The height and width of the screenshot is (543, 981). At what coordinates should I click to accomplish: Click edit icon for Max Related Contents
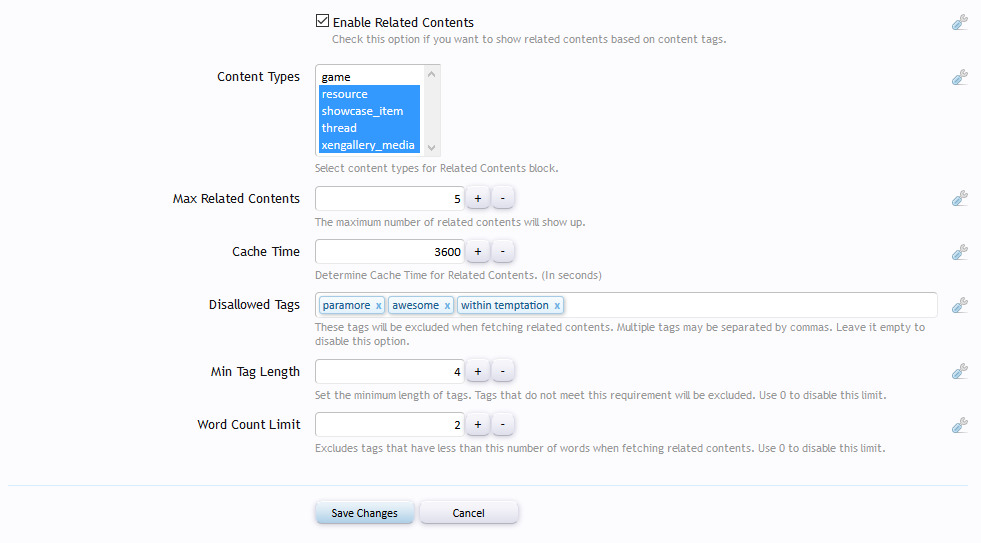coord(960,199)
